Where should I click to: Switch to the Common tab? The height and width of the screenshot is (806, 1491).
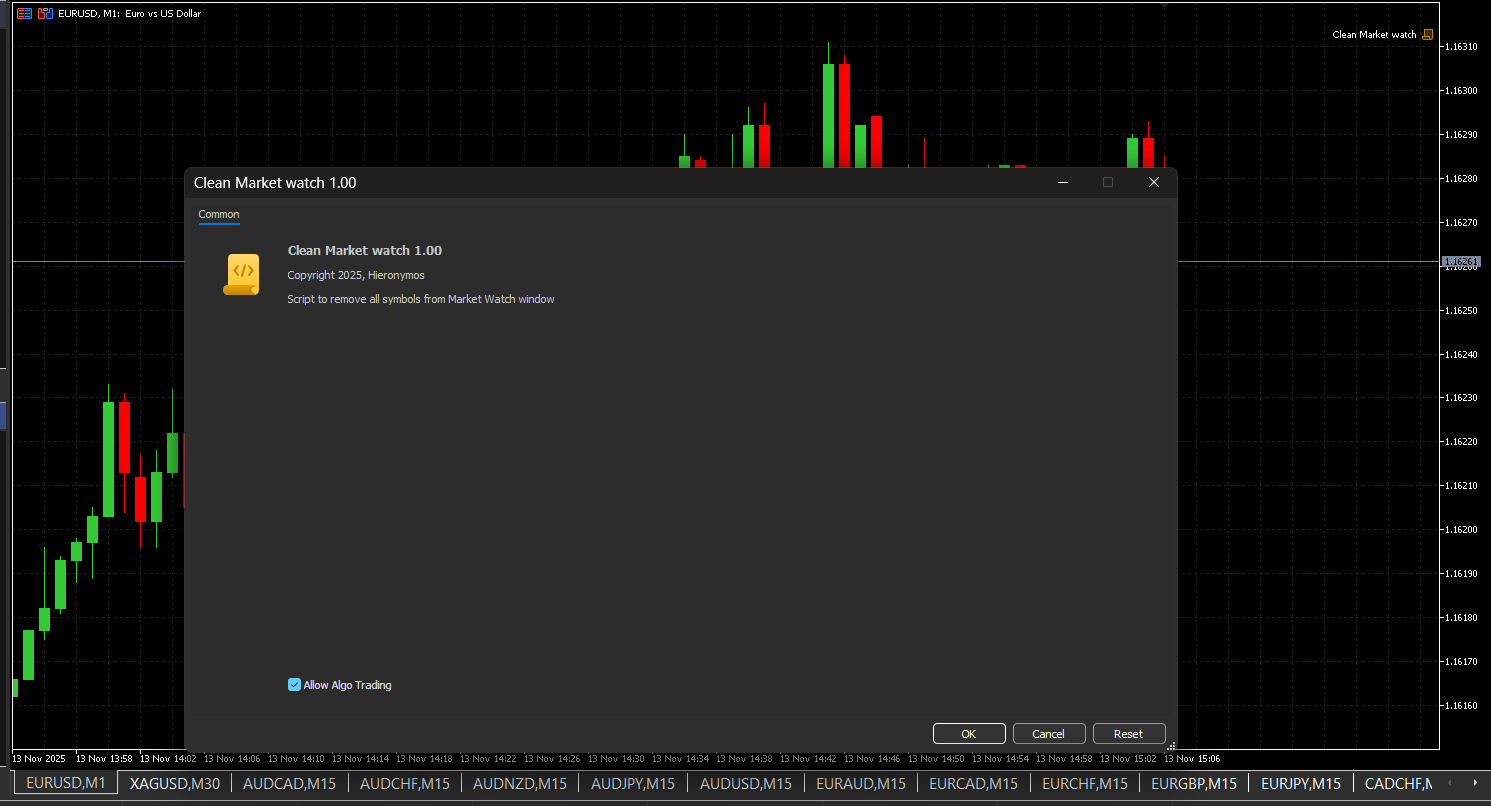point(218,214)
